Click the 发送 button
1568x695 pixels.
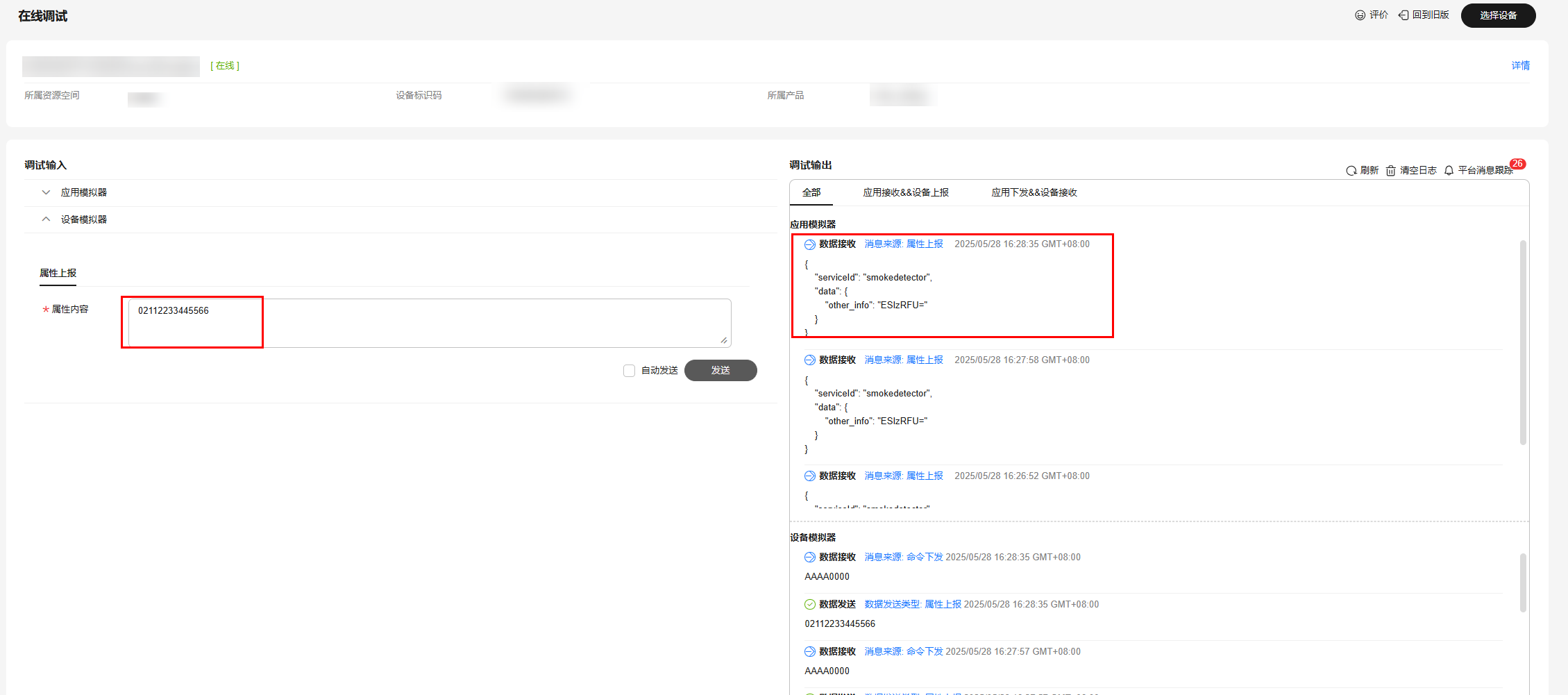coord(720,371)
